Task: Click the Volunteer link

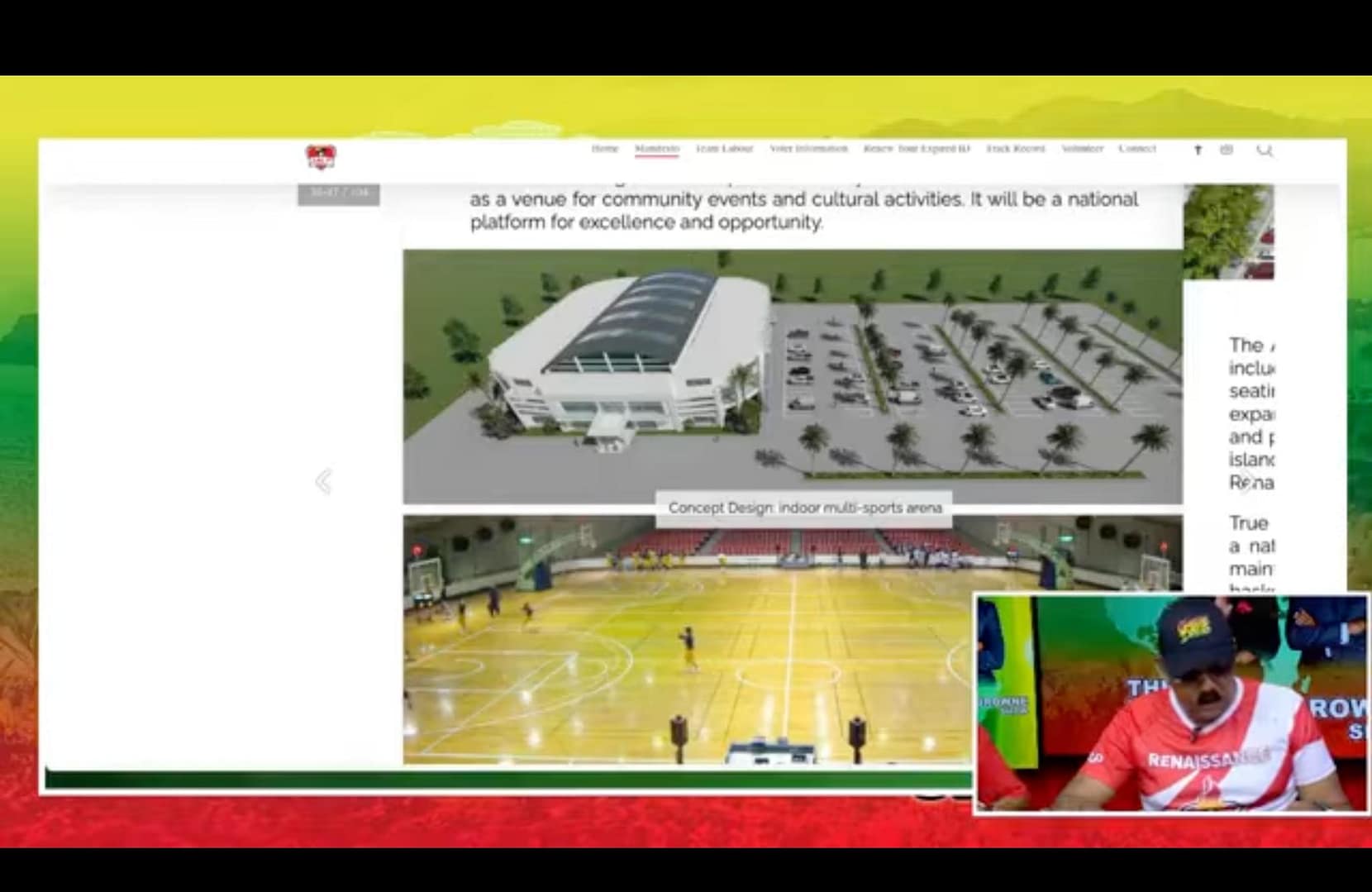Action: 1082,149
